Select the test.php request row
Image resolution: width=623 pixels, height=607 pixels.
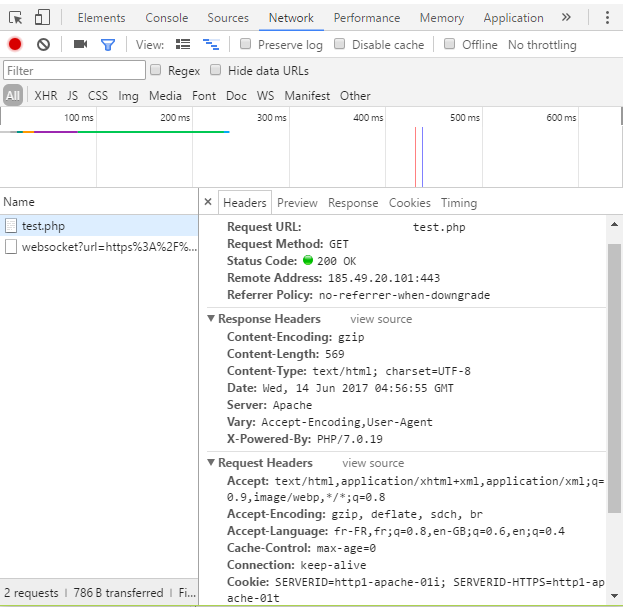[99, 226]
